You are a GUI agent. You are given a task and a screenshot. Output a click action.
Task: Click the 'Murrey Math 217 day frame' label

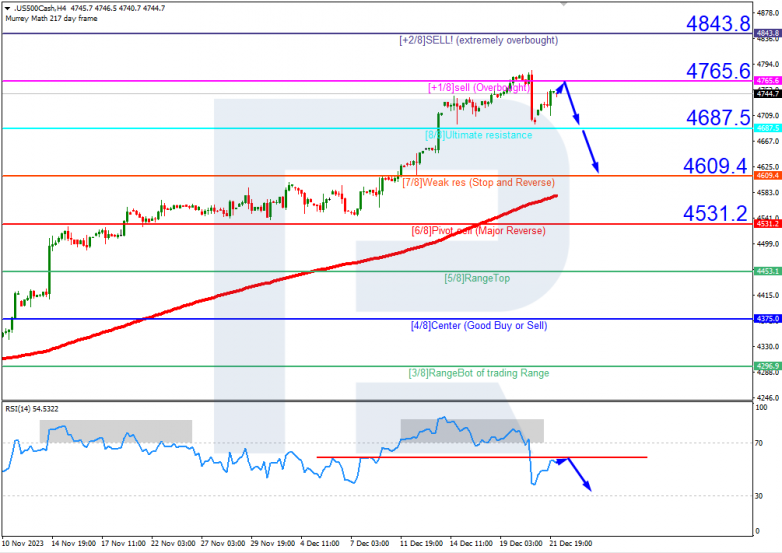pos(51,18)
